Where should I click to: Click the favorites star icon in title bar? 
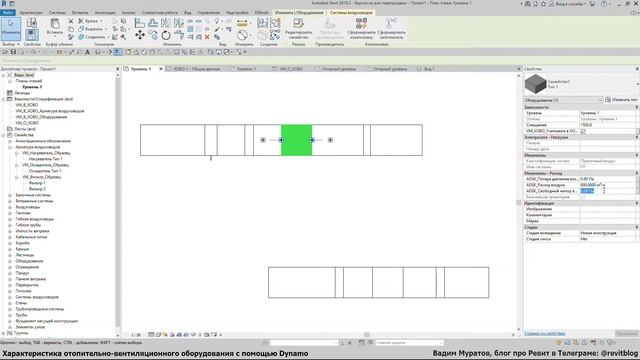coord(543,4)
